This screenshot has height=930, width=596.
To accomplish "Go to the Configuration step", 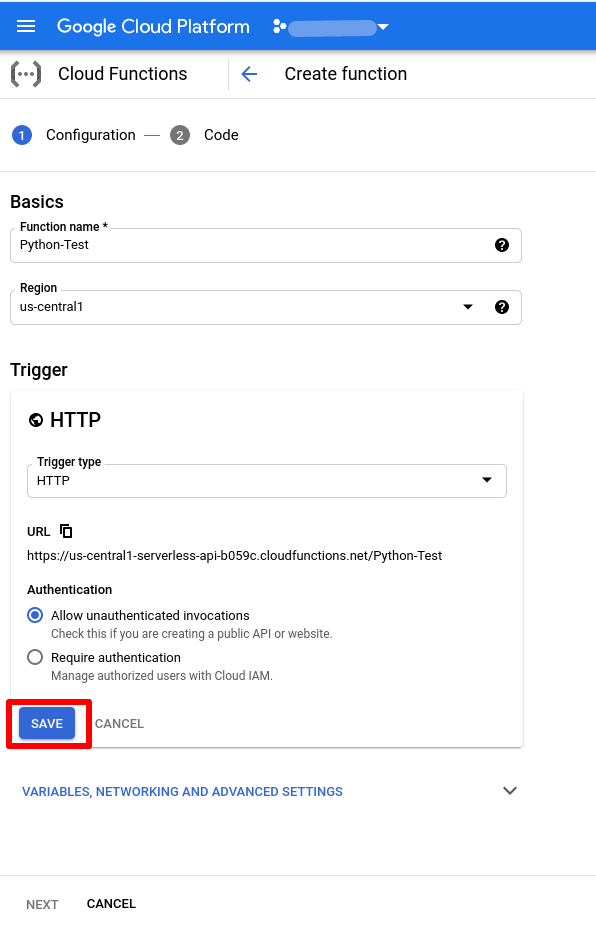I will (x=74, y=135).
